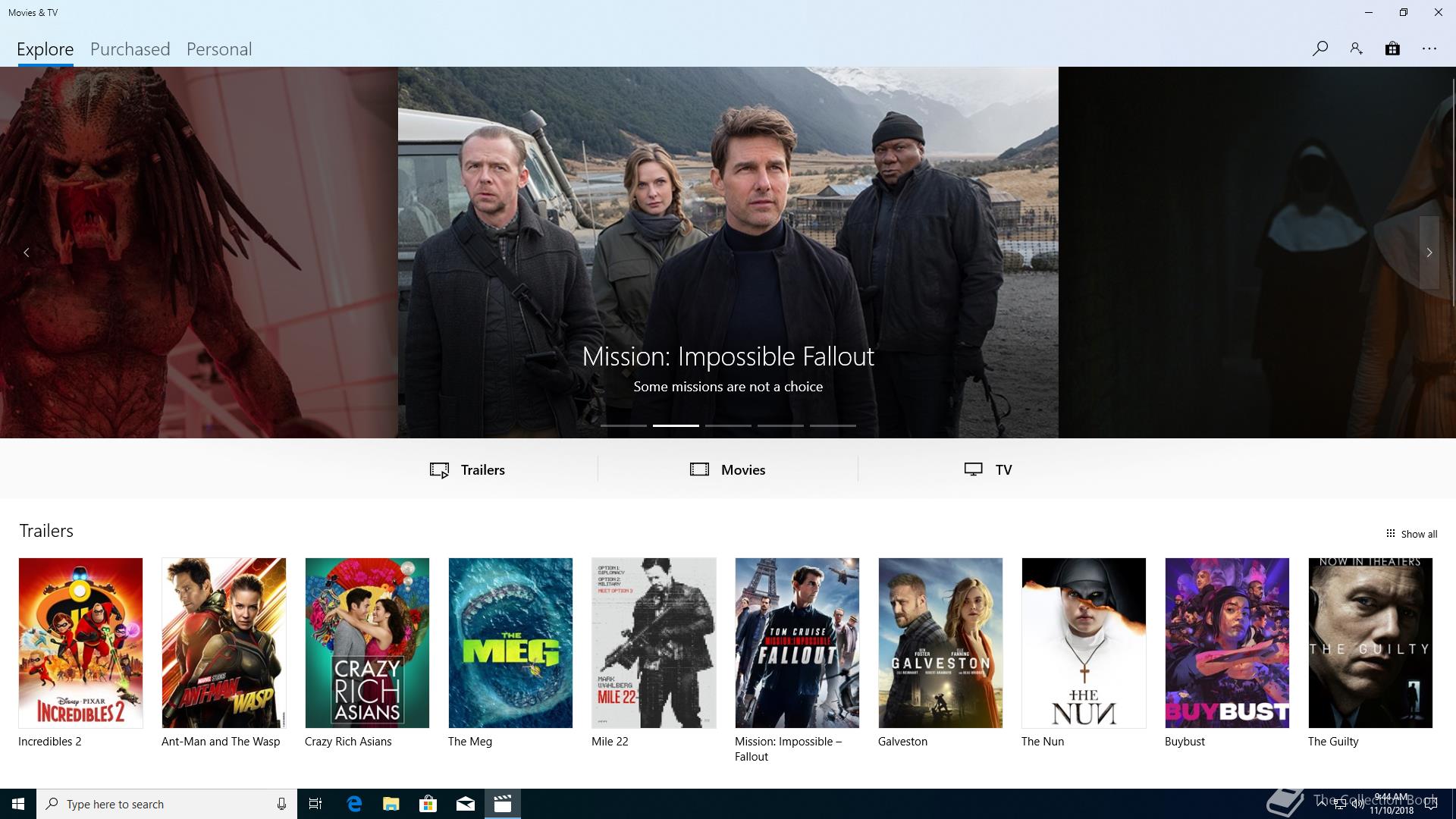The image size is (1456, 819).
Task: Open the Store shopping bag icon
Action: [1392, 49]
